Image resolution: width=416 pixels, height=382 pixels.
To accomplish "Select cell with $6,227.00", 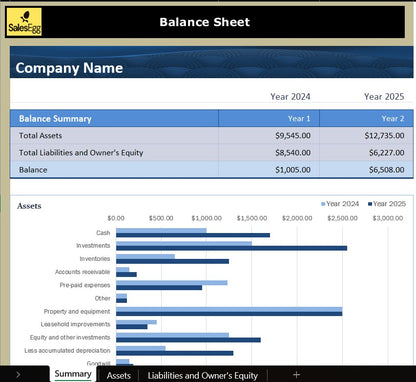I will coord(366,153).
